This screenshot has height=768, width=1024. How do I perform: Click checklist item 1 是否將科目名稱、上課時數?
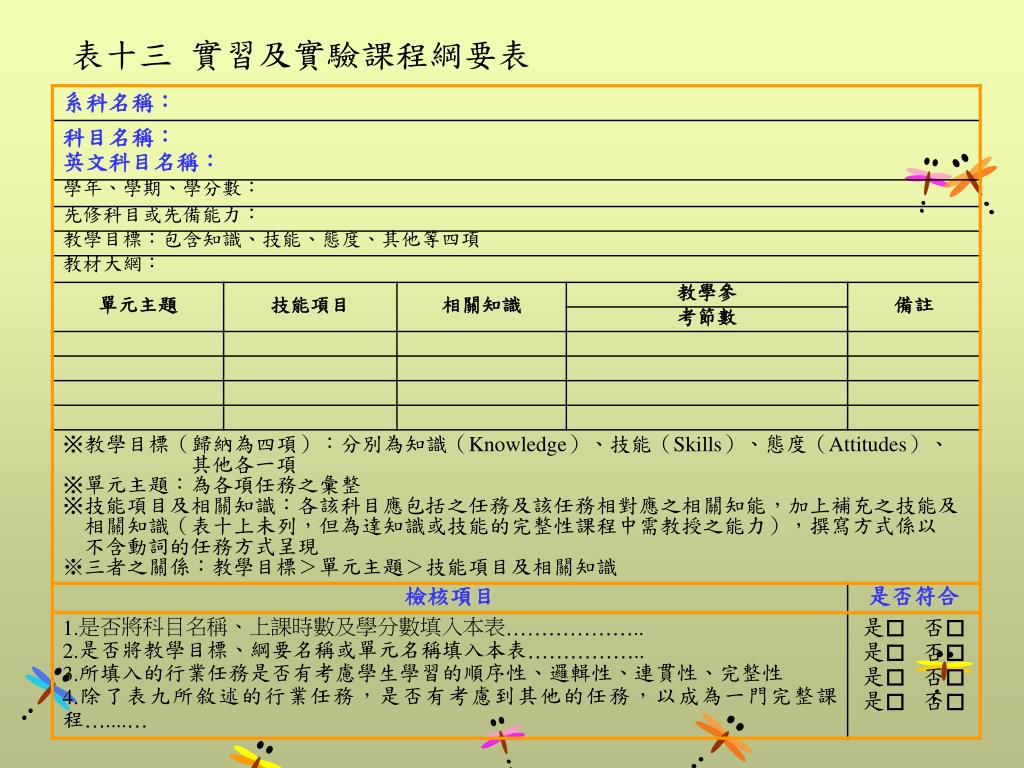click(x=353, y=628)
